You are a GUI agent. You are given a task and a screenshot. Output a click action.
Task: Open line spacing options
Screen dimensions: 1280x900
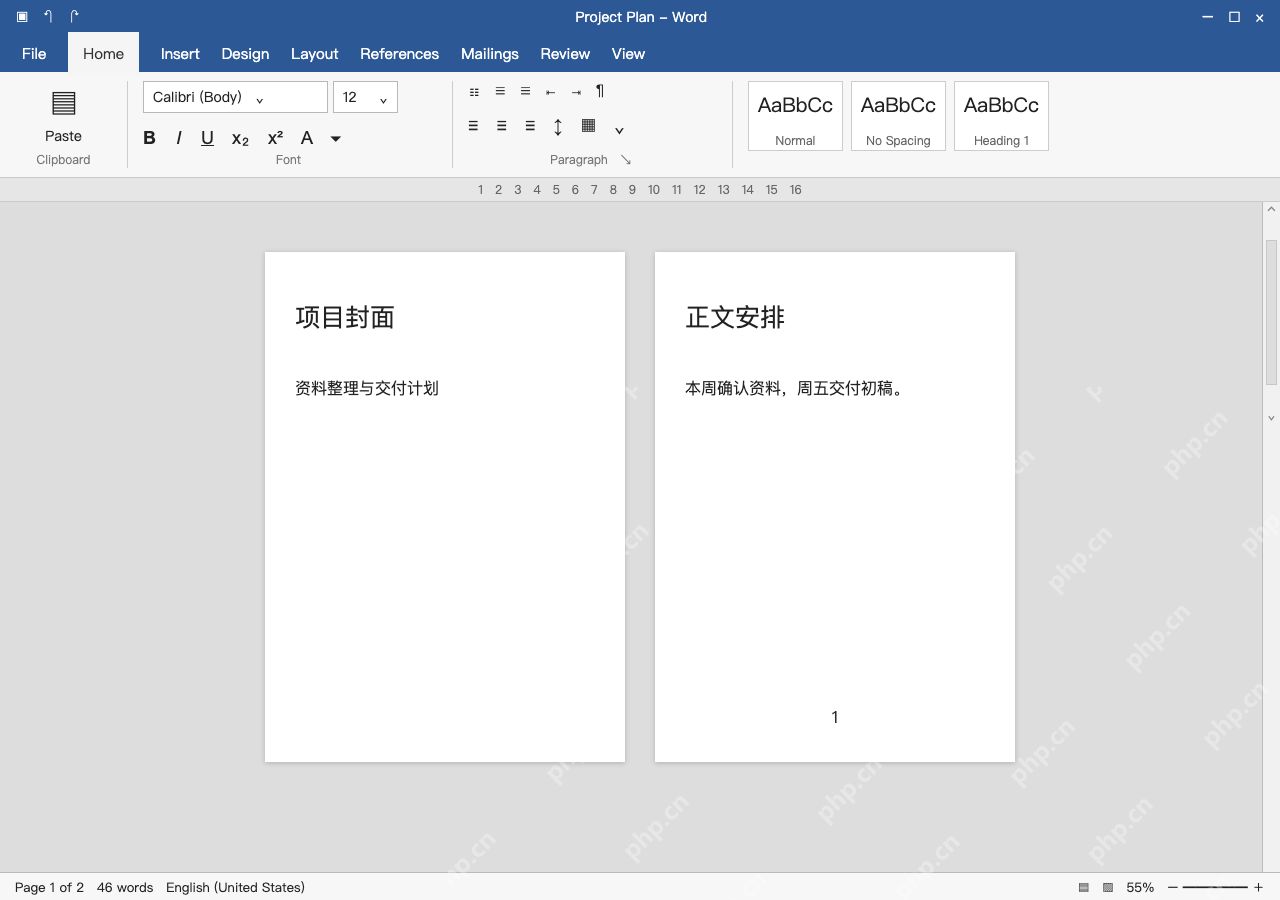tap(558, 127)
